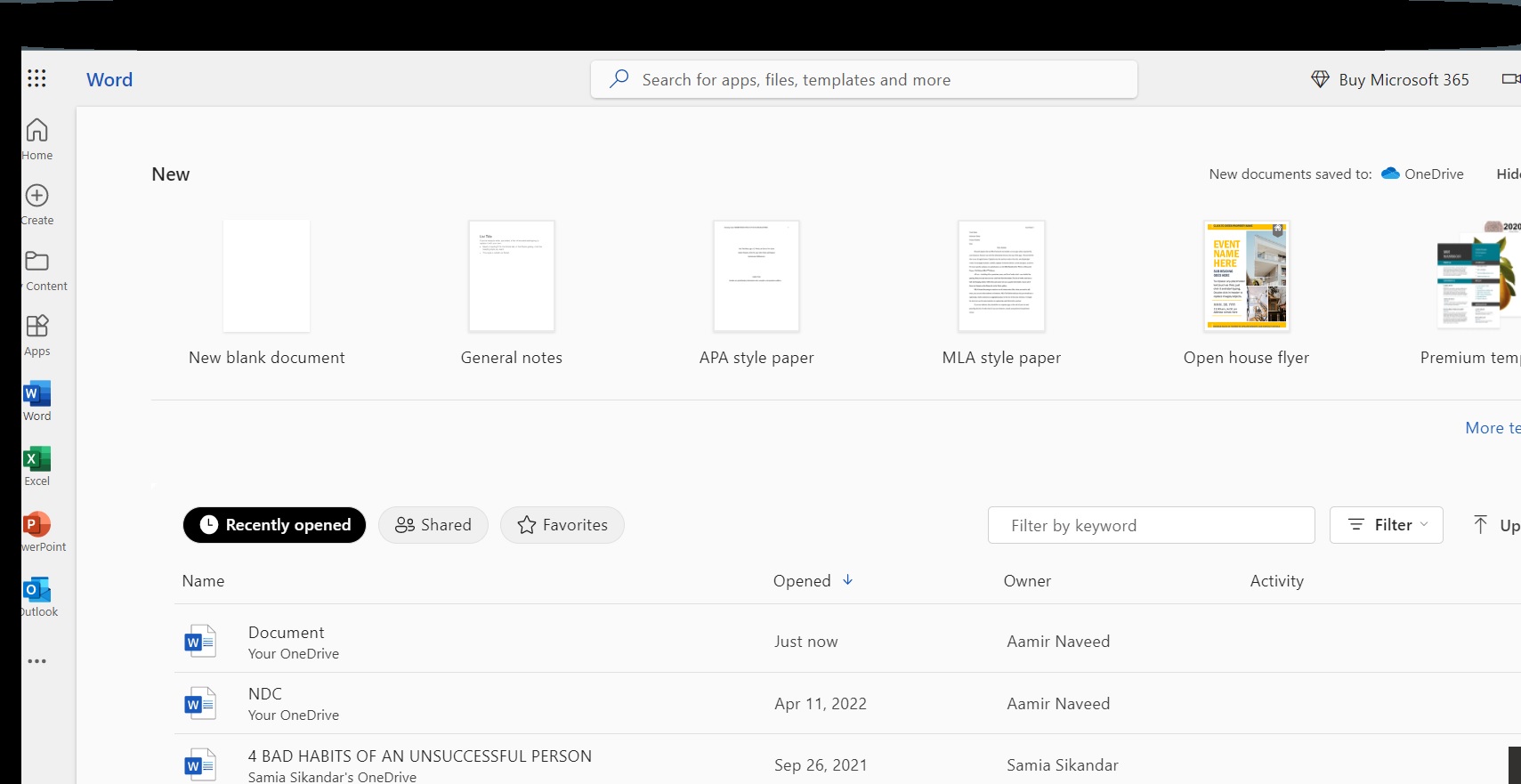Sort by the Opened column
The width and height of the screenshot is (1521, 784).
point(813,580)
